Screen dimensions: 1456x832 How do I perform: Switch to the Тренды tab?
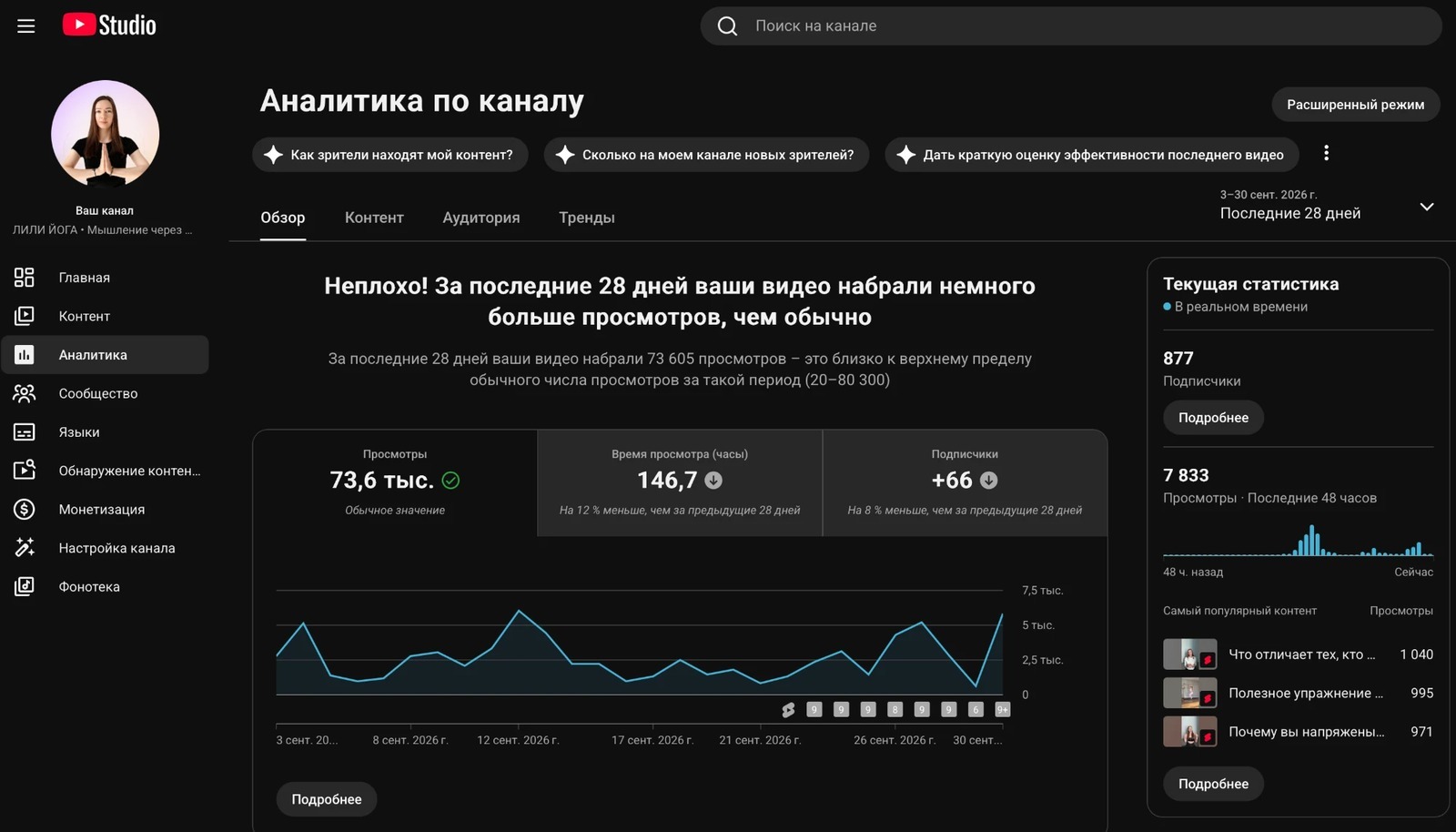[587, 218]
